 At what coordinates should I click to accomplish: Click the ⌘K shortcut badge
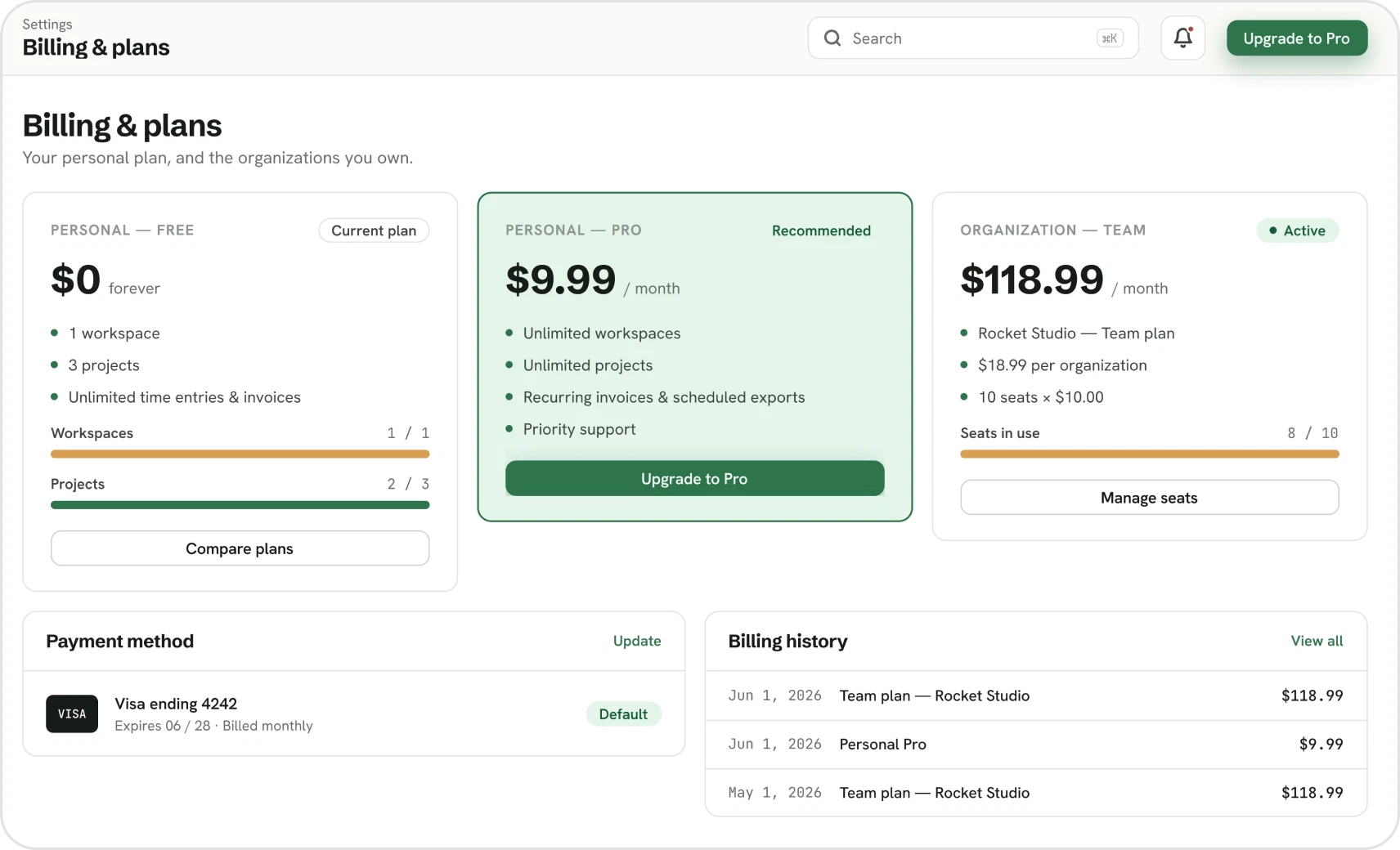(1110, 38)
